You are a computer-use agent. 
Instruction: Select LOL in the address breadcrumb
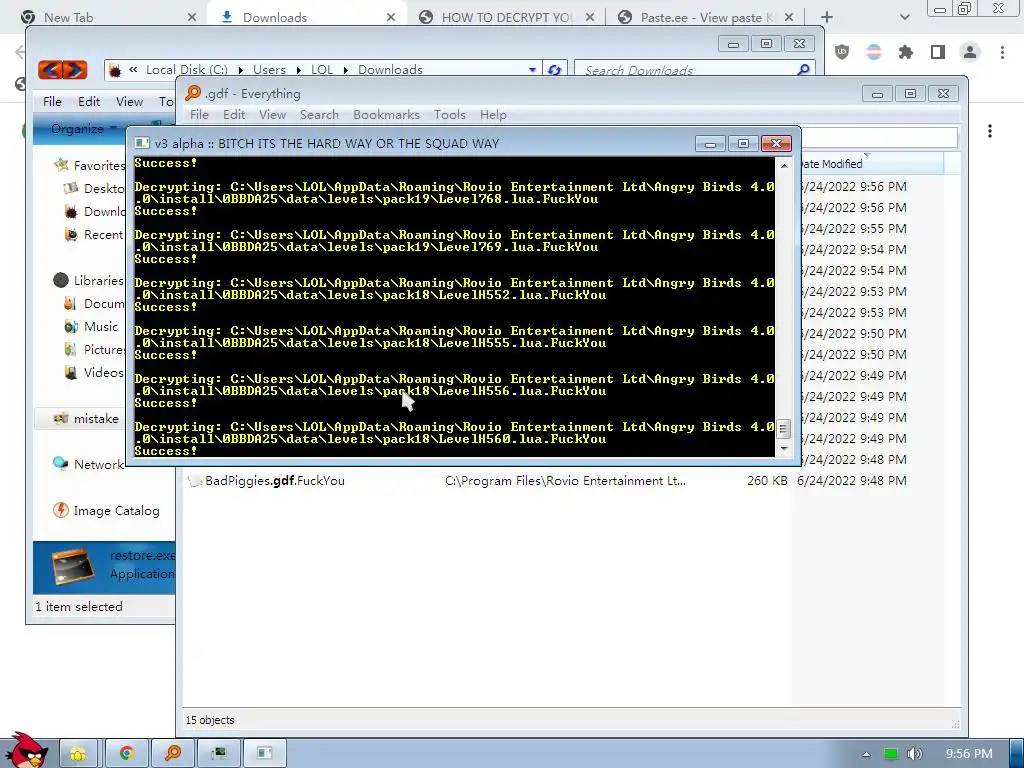[x=322, y=70]
